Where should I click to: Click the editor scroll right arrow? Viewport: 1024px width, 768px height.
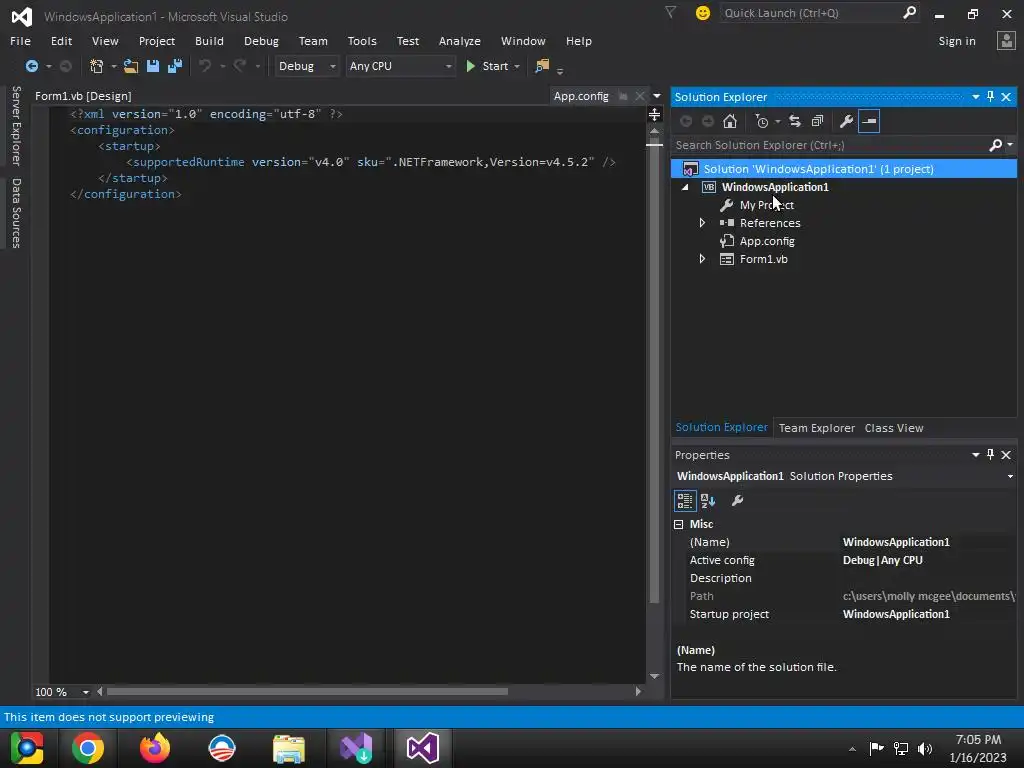(x=638, y=692)
